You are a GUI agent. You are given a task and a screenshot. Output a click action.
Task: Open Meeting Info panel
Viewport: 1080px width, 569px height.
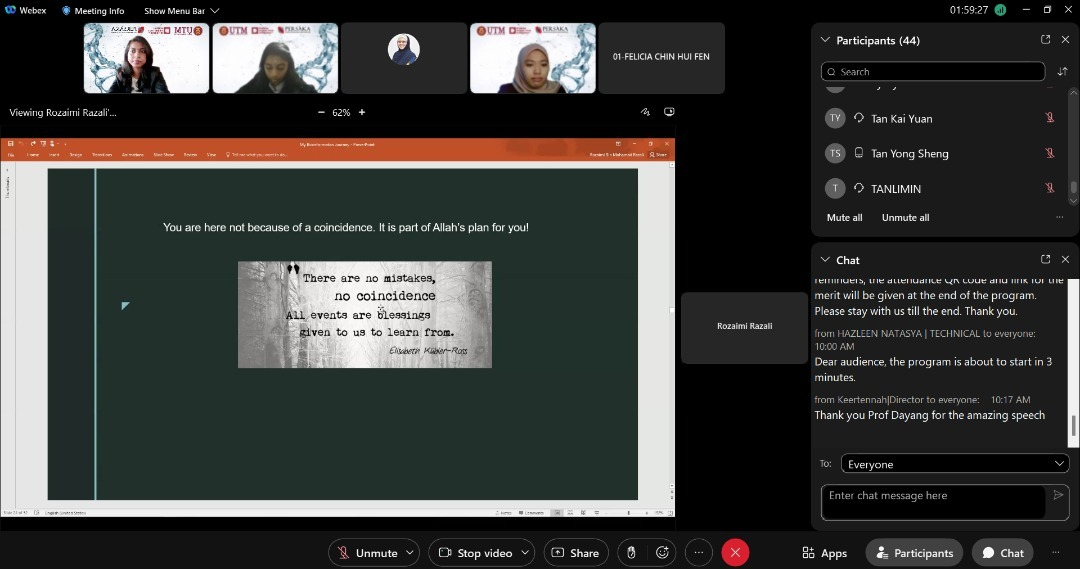click(x=93, y=10)
